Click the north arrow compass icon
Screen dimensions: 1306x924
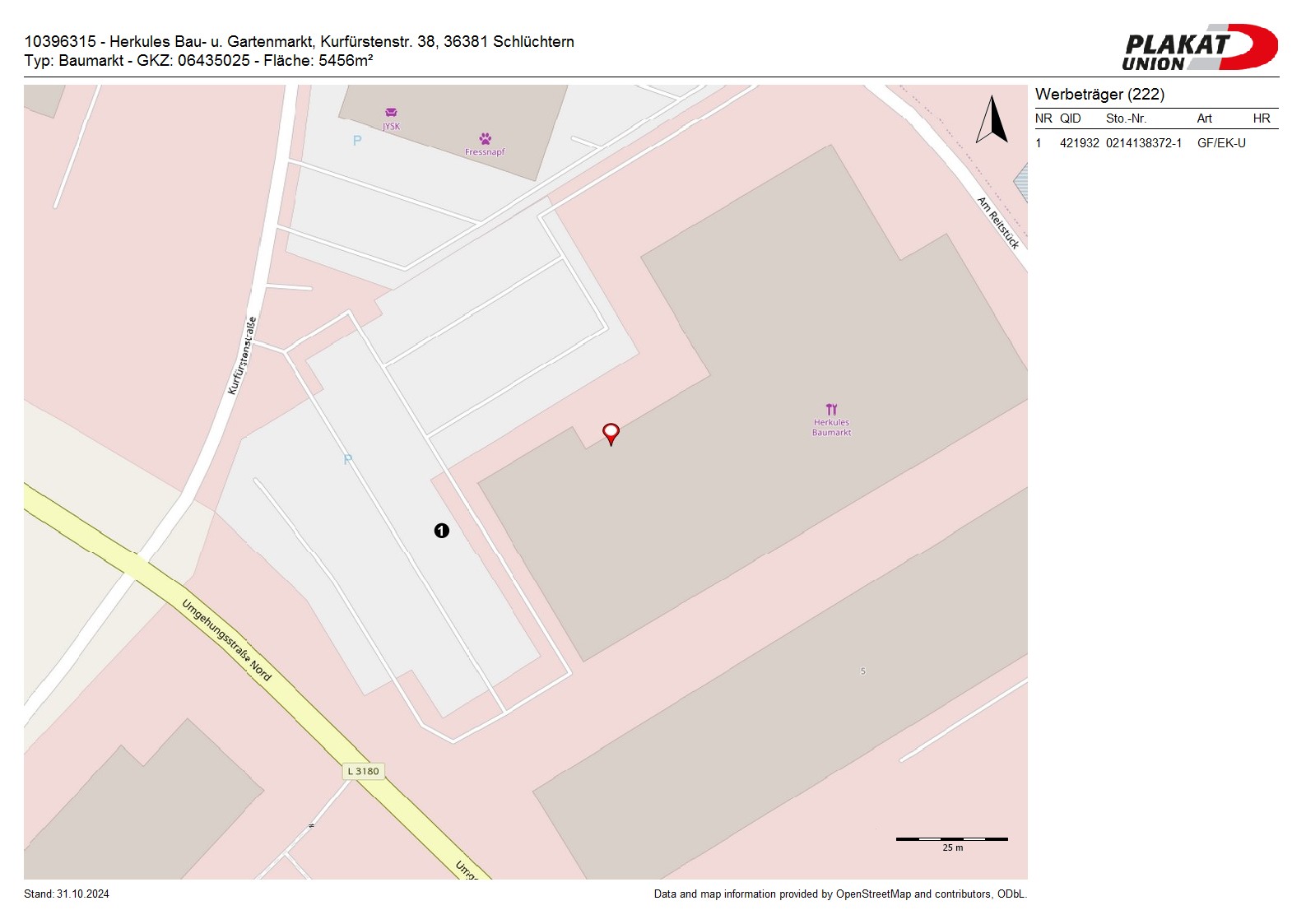(992, 120)
